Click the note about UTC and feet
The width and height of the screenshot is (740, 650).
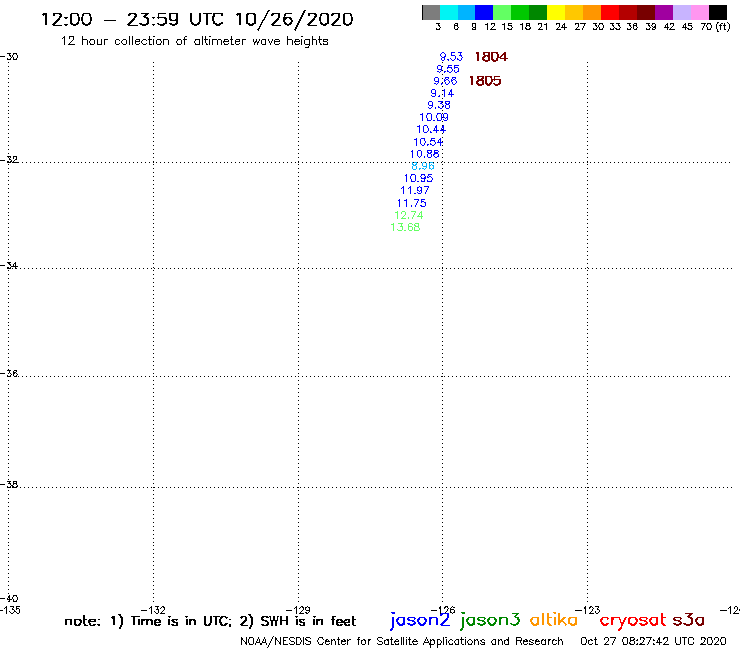210,621
